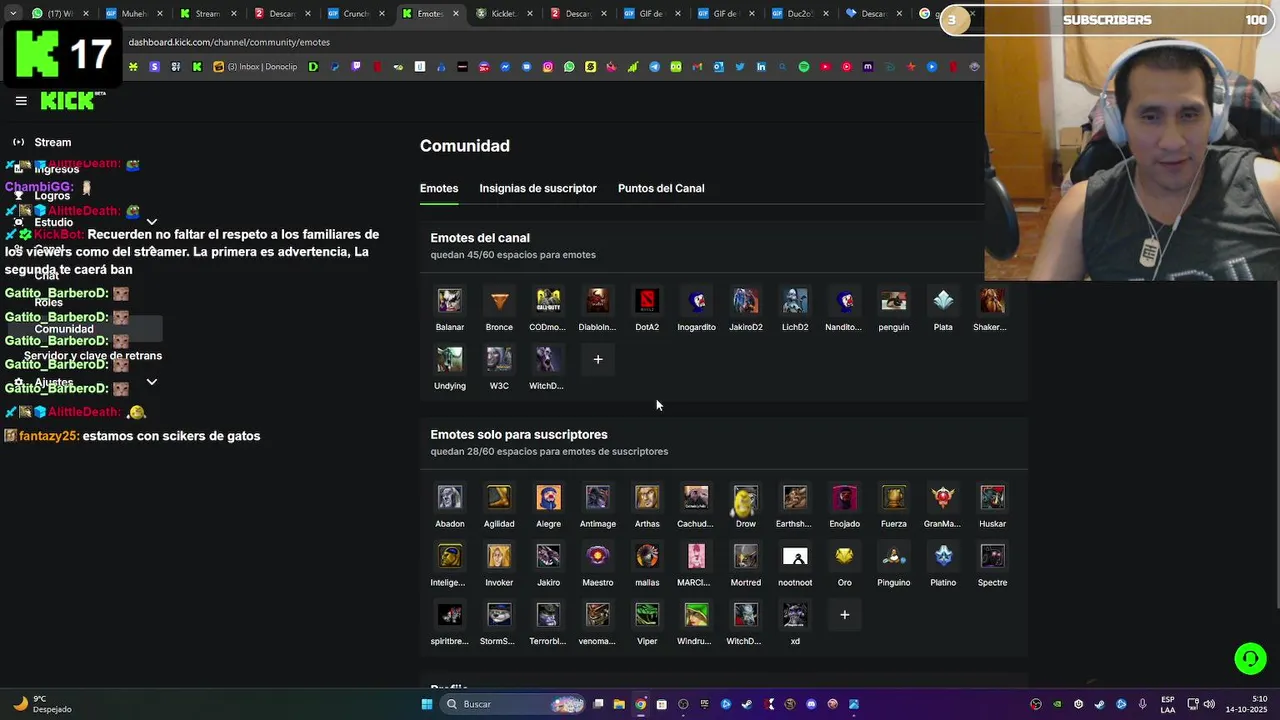Select the JakiroD2 emote

pyautogui.click(x=746, y=301)
